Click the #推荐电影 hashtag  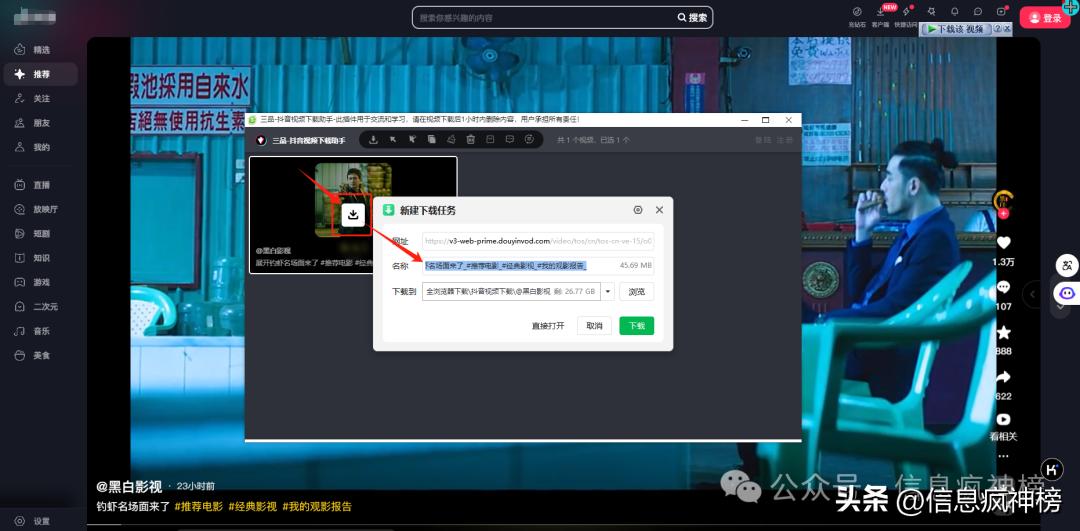coord(198,507)
